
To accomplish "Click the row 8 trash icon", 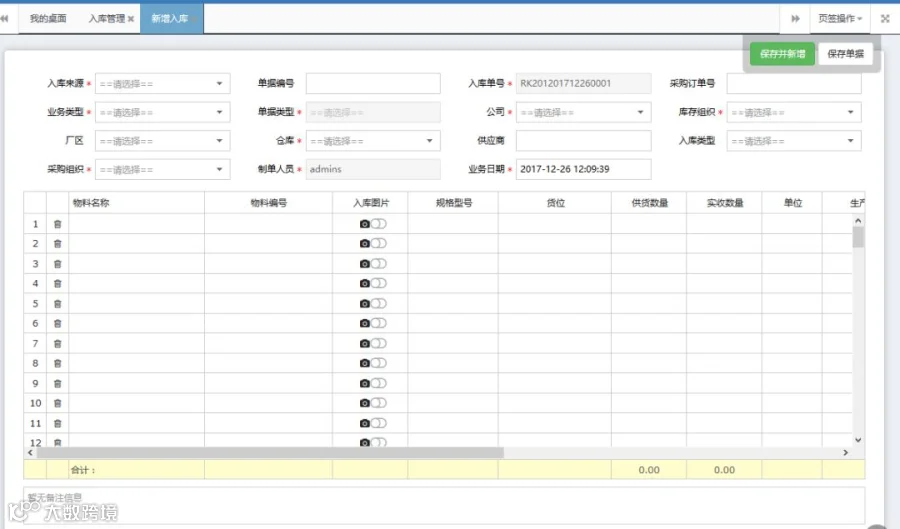I will [57, 363].
